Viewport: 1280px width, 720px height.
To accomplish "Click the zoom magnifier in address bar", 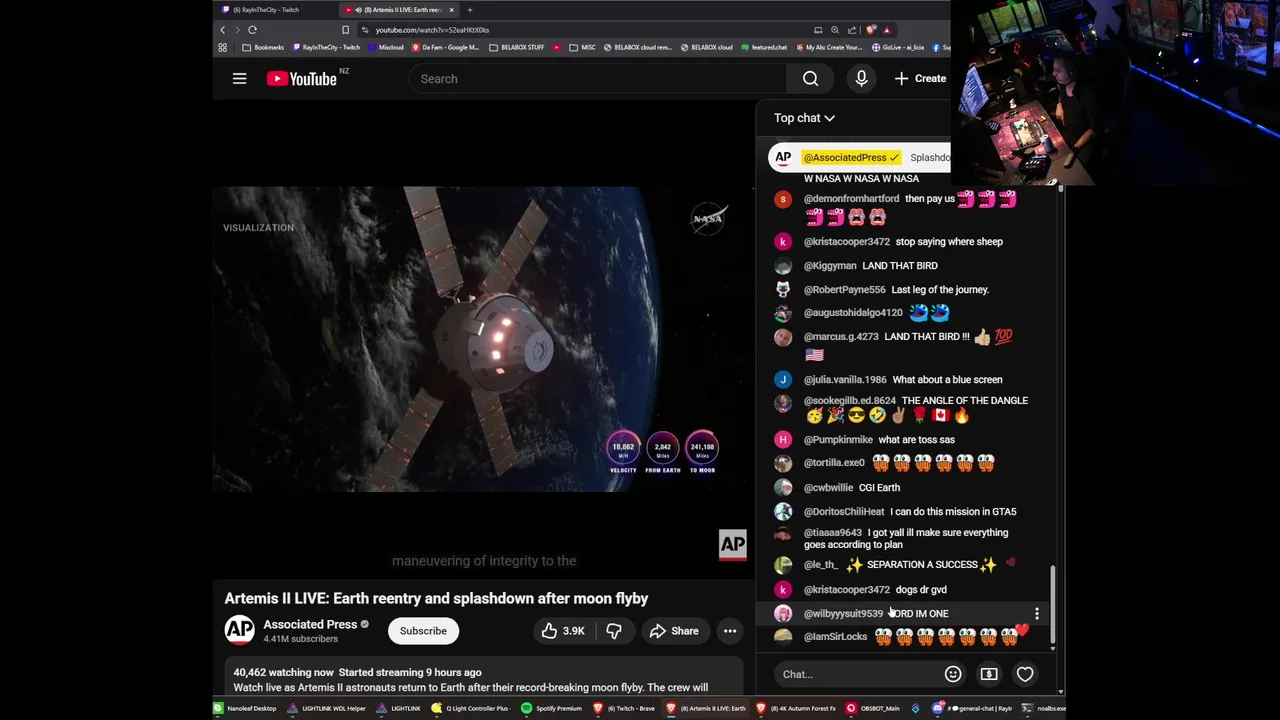I will coord(837,30).
